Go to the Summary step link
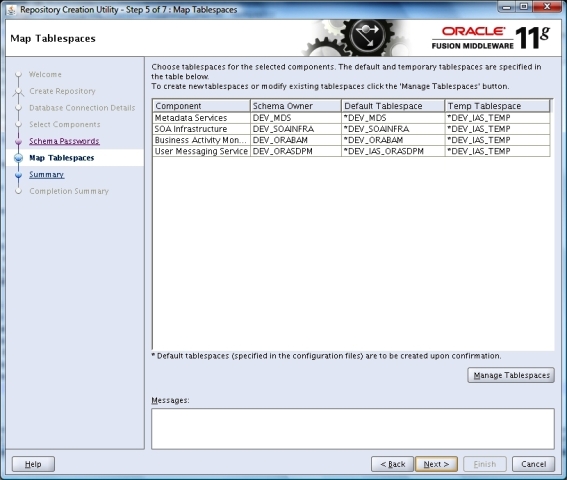The image size is (567, 480). click(x=46, y=174)
